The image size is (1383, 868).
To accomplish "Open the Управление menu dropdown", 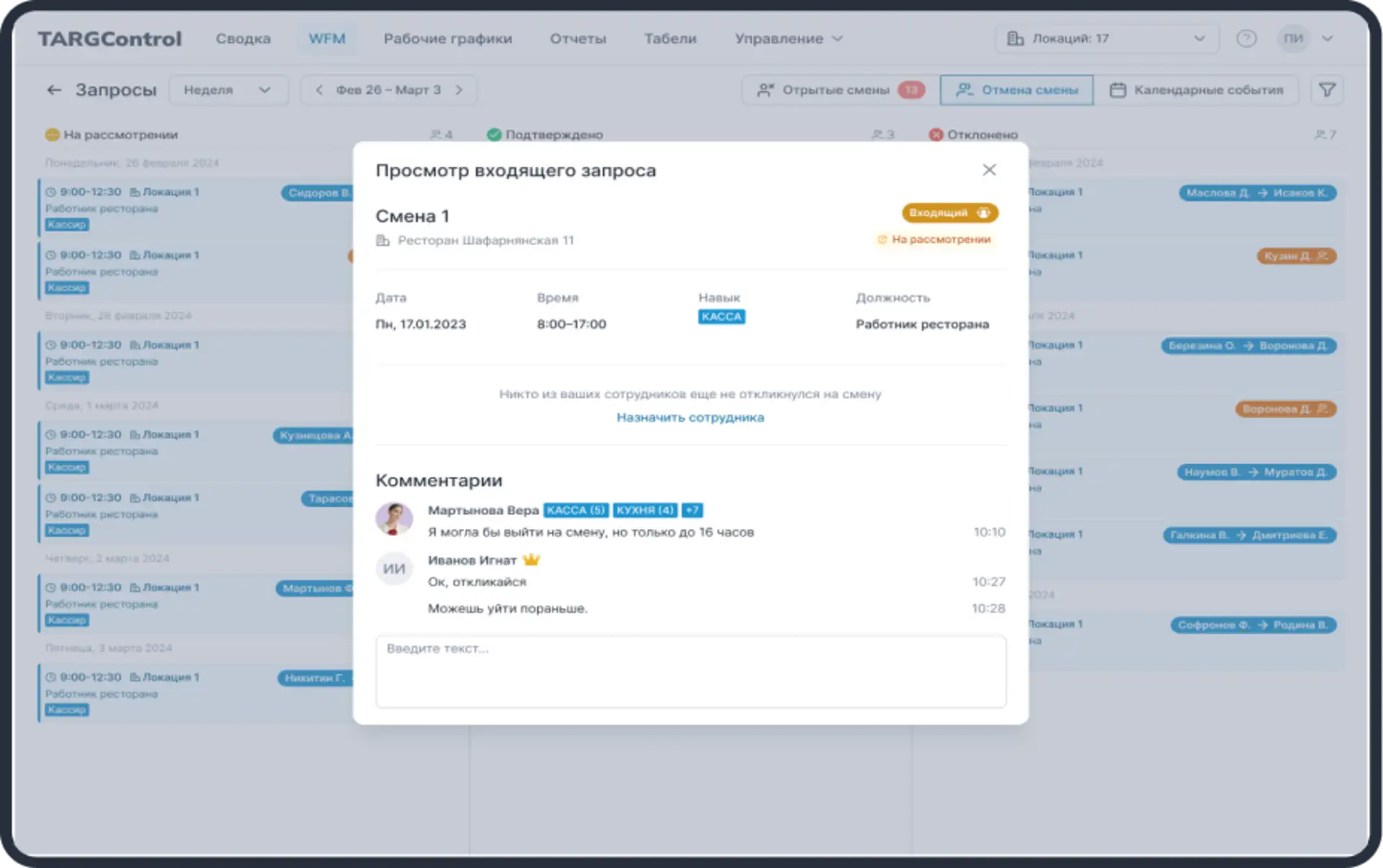I will click(788, 39).
